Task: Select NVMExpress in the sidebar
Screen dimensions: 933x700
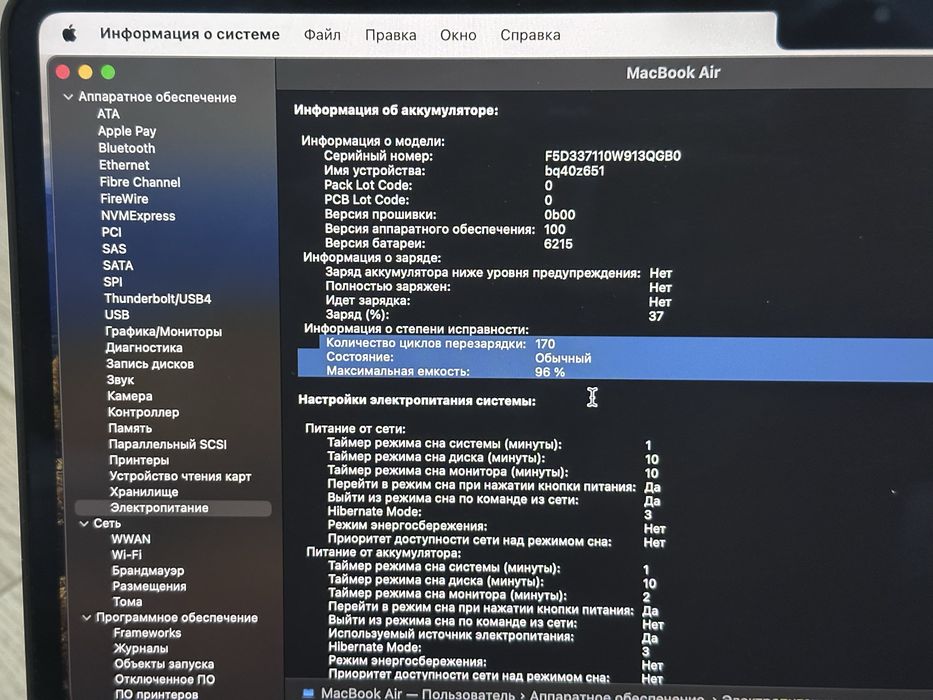Action: [138, 215]
